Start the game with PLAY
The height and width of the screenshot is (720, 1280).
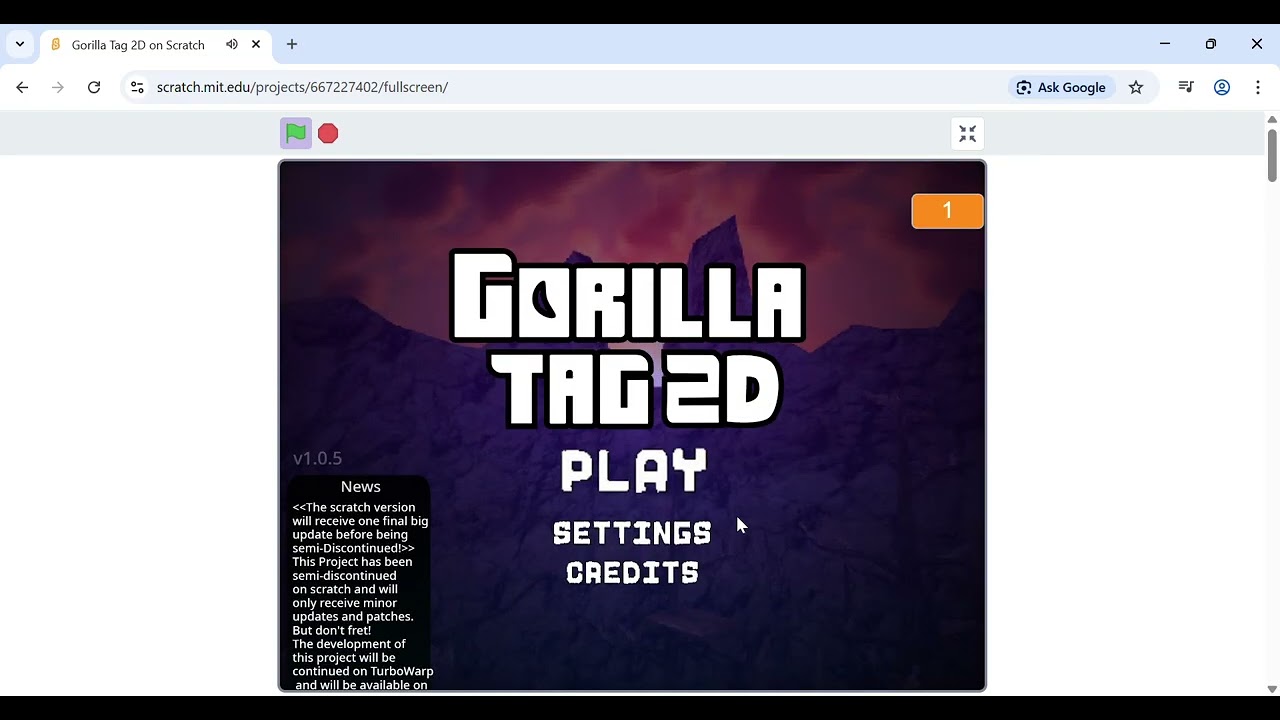(x=634, y=471)
